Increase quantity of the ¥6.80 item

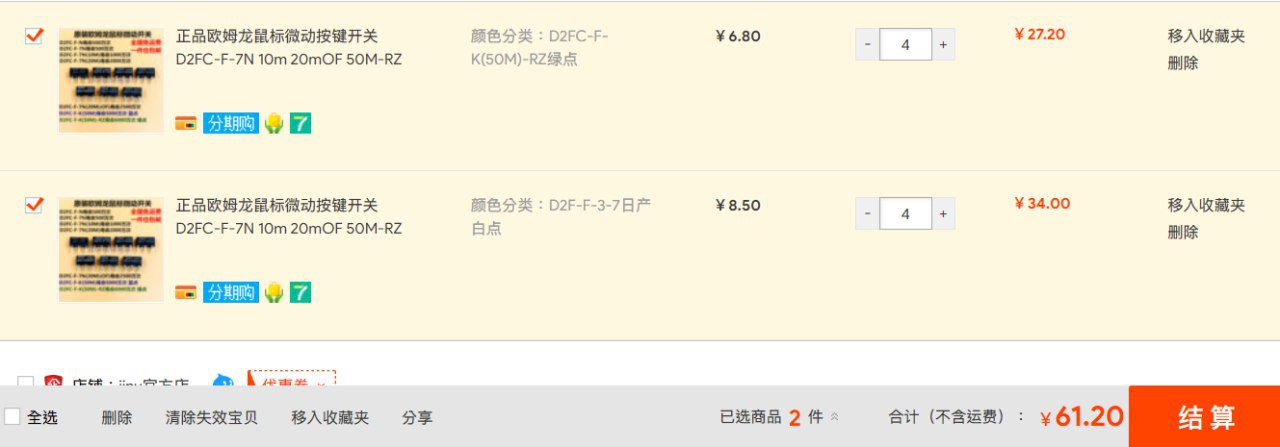[942, 45]
